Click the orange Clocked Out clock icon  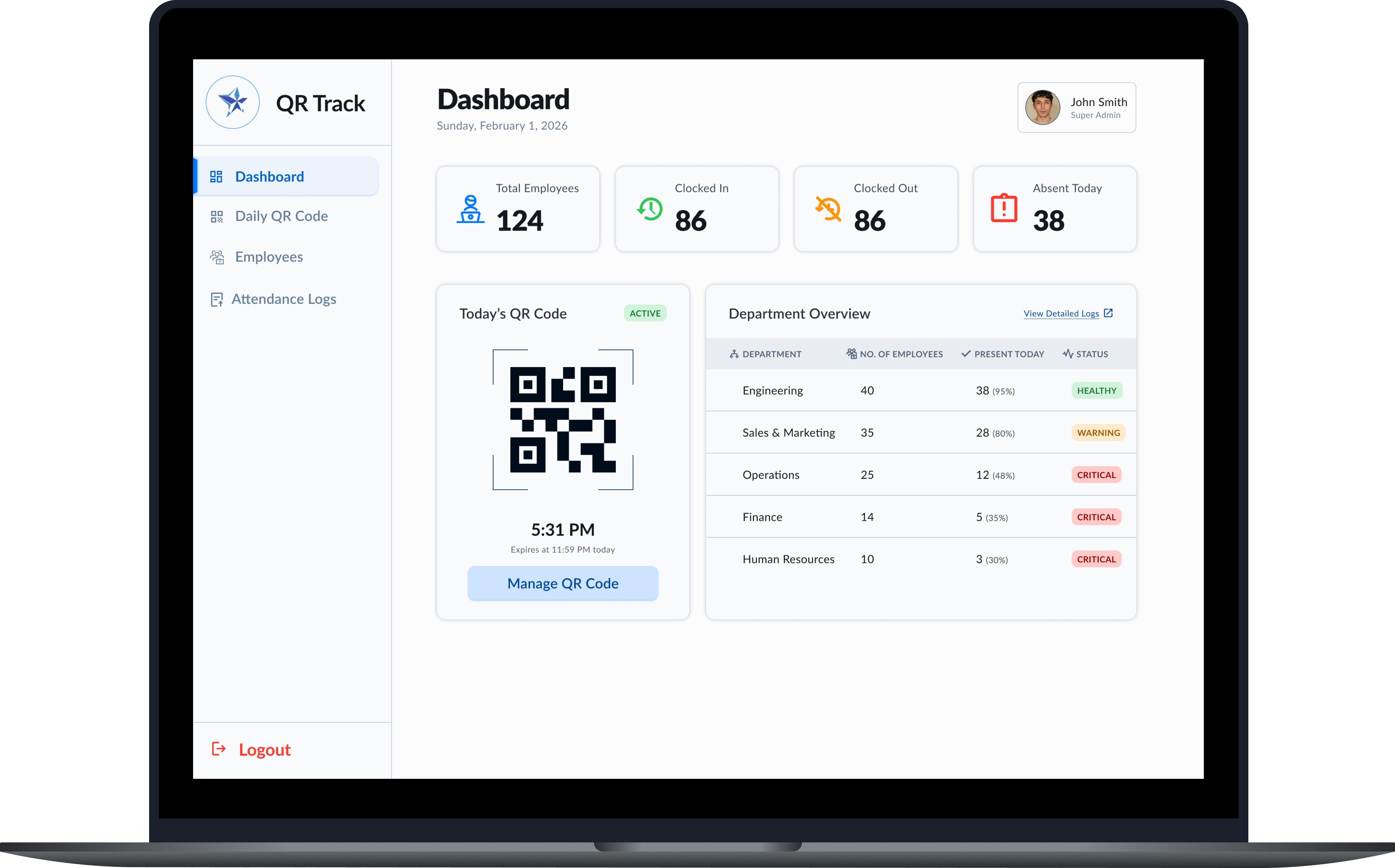[828, 209]
